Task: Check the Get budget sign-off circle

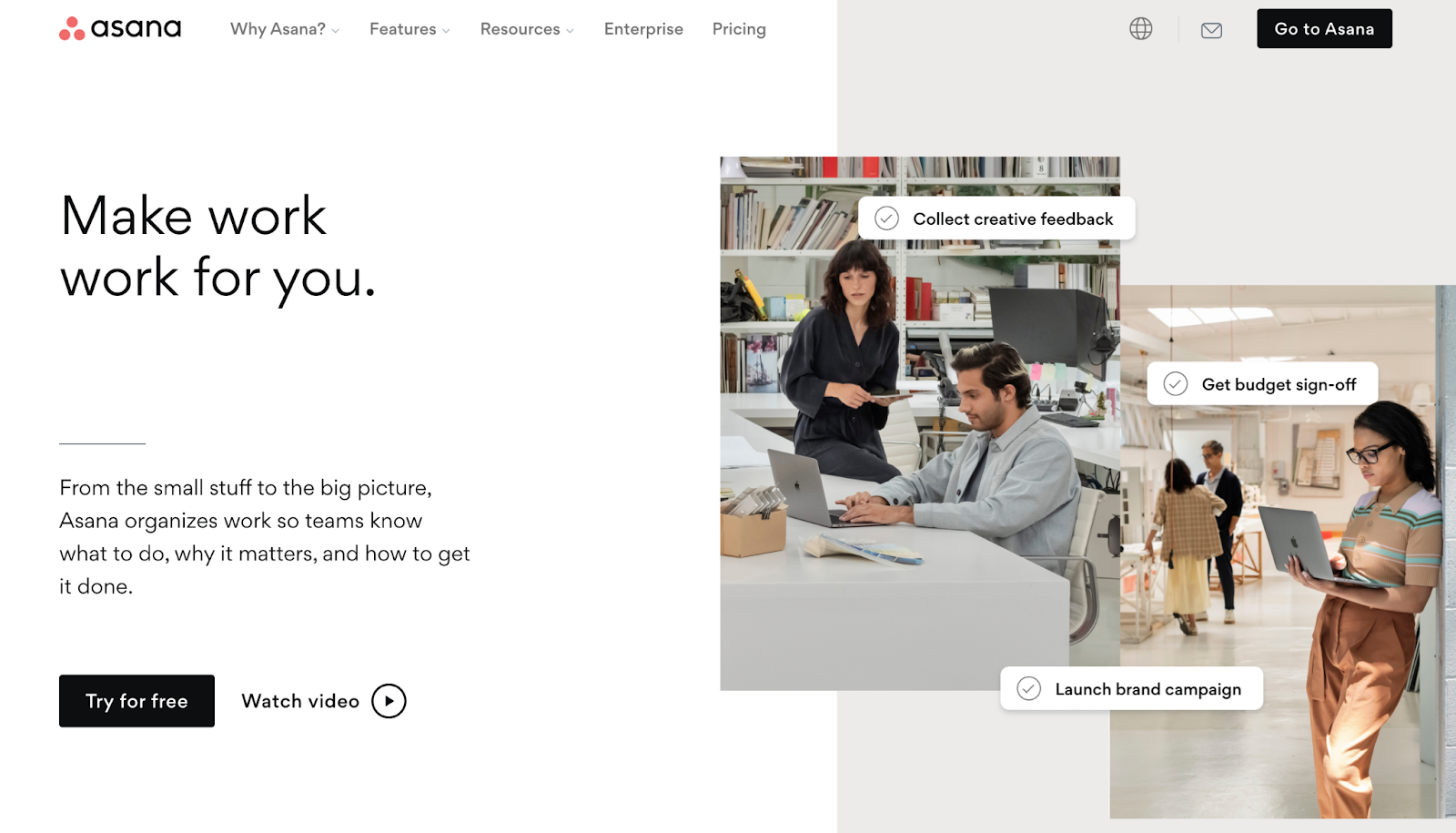Action: point(1176,384)
